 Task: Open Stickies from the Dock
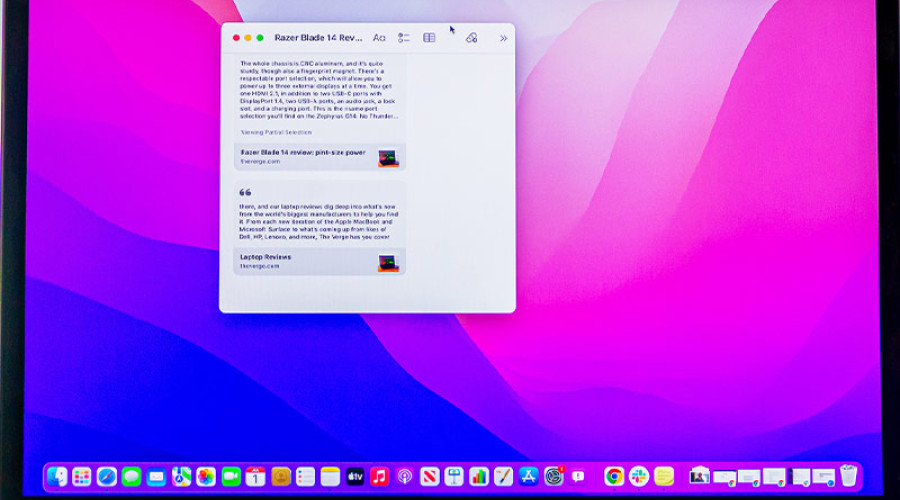[x=664, y=476]
